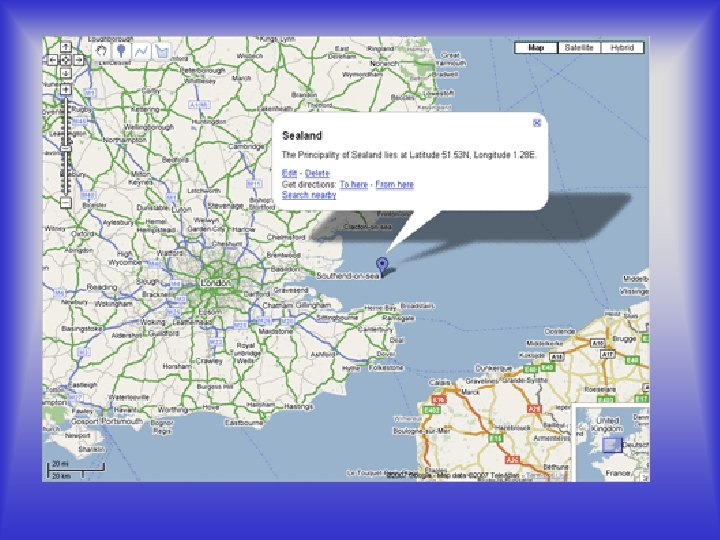The image size is (720, 540).
Task: Click the Delete link in info window
Action: (317, 173)
